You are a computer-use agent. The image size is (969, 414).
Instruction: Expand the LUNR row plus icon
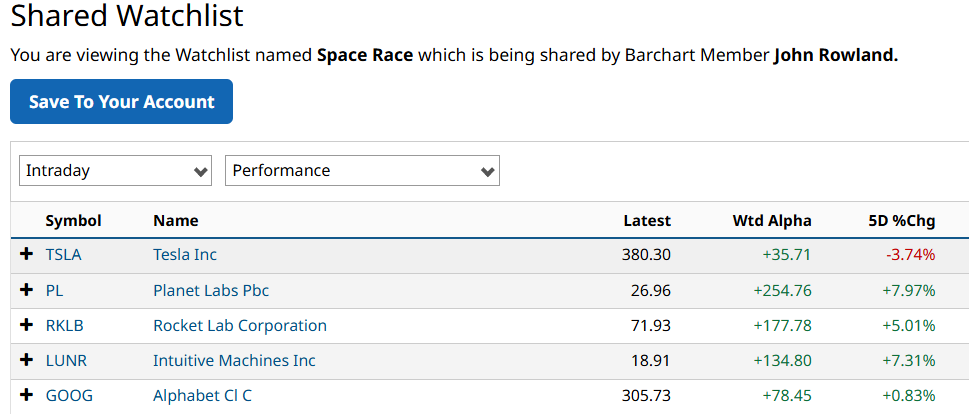[27, 360]
